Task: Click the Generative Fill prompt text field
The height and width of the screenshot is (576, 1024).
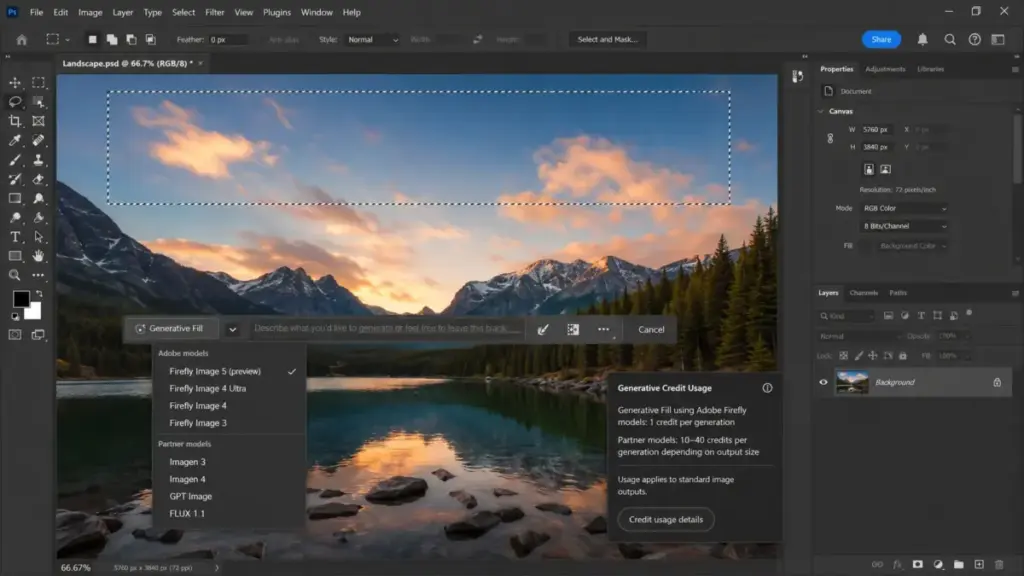Action: point(387,328)
